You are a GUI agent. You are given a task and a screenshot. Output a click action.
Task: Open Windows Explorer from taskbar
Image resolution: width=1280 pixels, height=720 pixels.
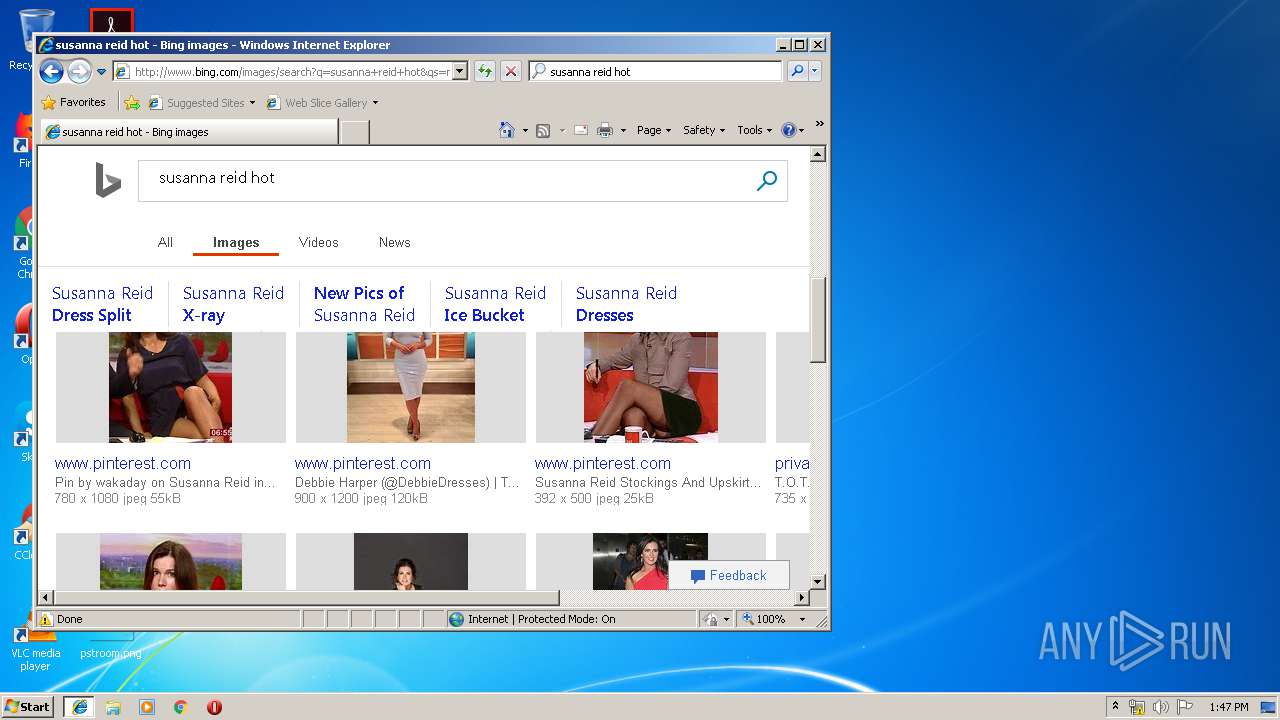[113, 707]
